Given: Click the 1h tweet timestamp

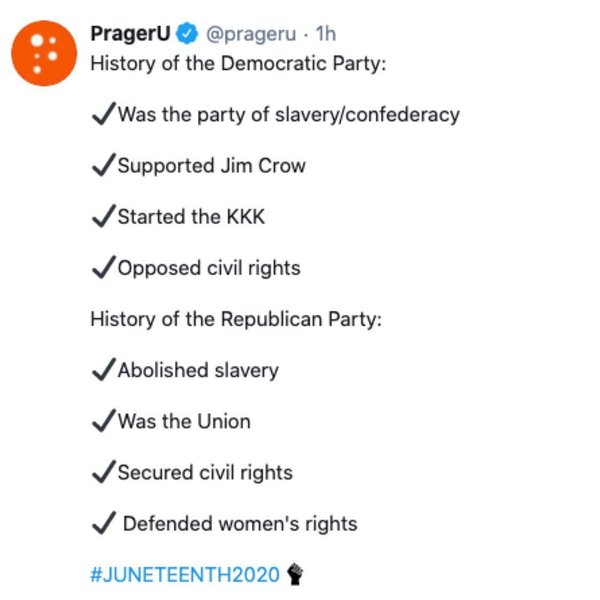Looking at the screenshot, I should coord(326,34).
